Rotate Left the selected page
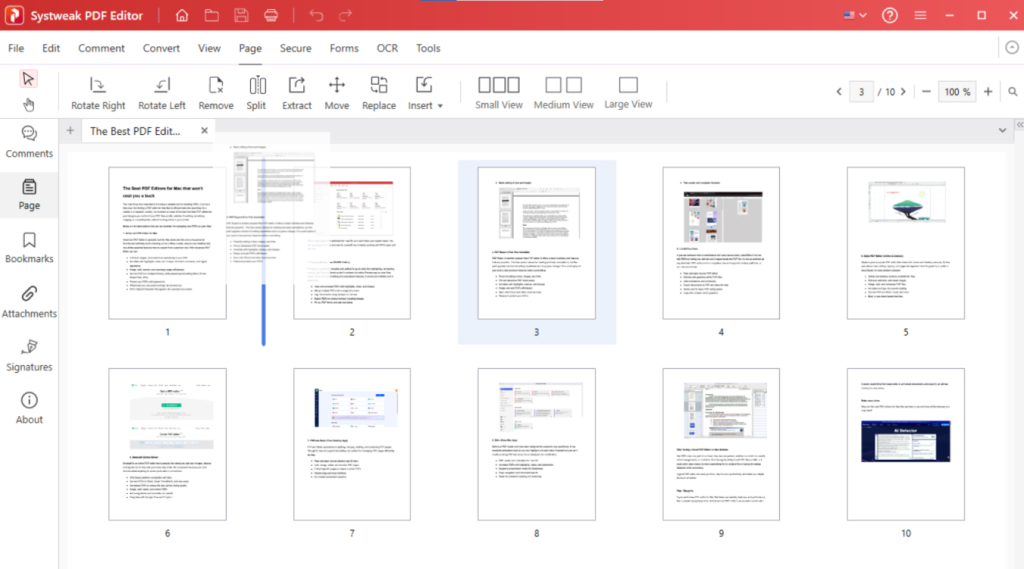Screen dimensions: 1024x569 tap(161, 93)
